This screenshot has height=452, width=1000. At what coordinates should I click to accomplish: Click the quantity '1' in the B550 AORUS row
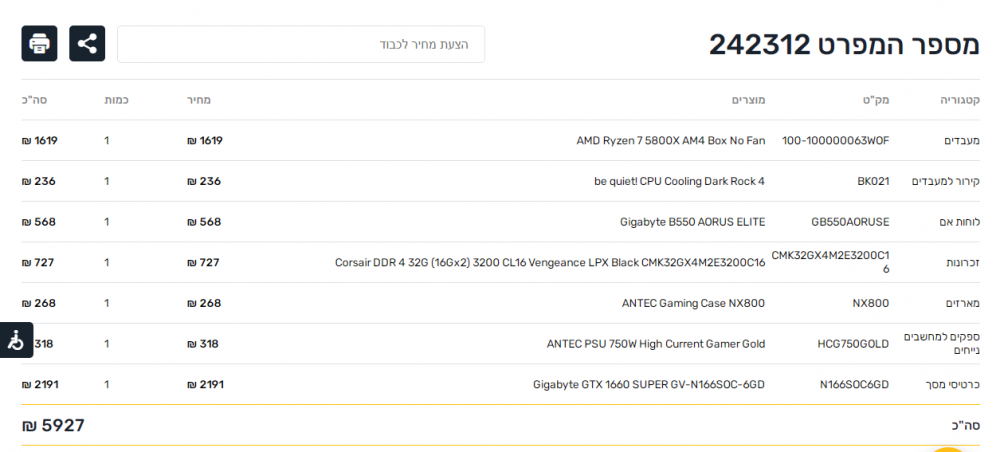pos(107,222)
